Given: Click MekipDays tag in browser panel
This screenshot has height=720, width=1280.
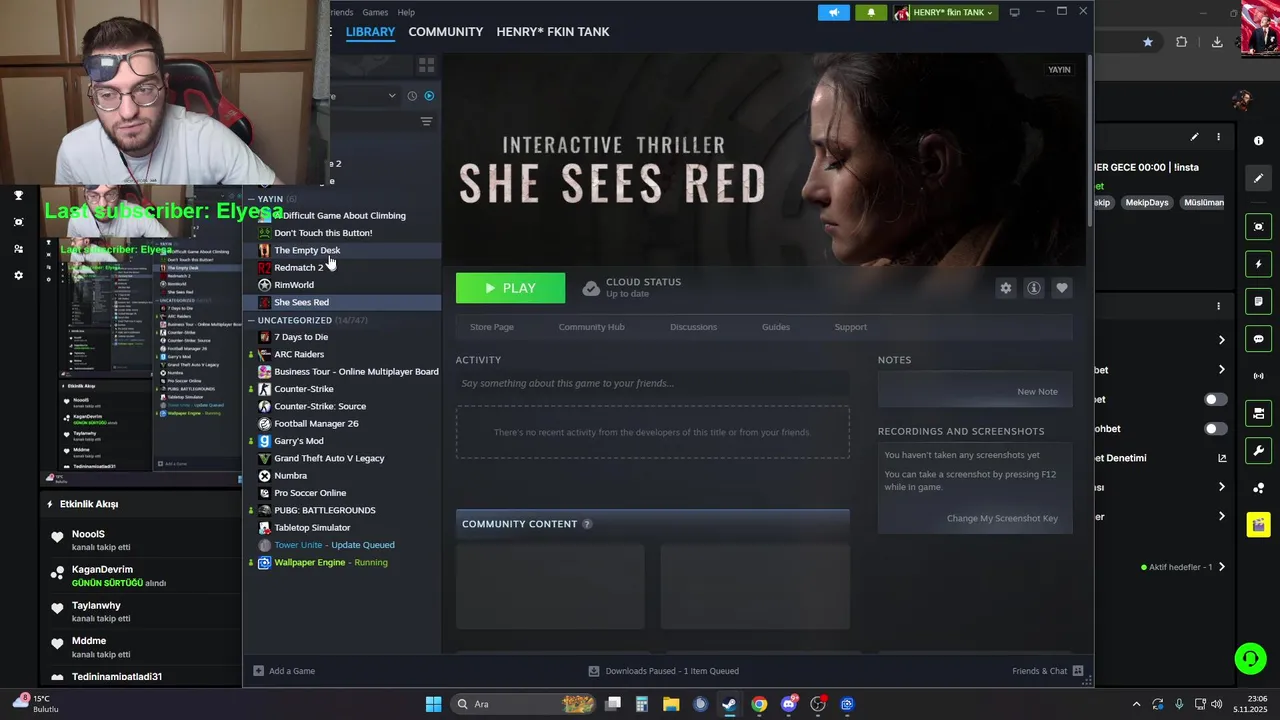Looking at the screenshot, I should [1146, 202].
